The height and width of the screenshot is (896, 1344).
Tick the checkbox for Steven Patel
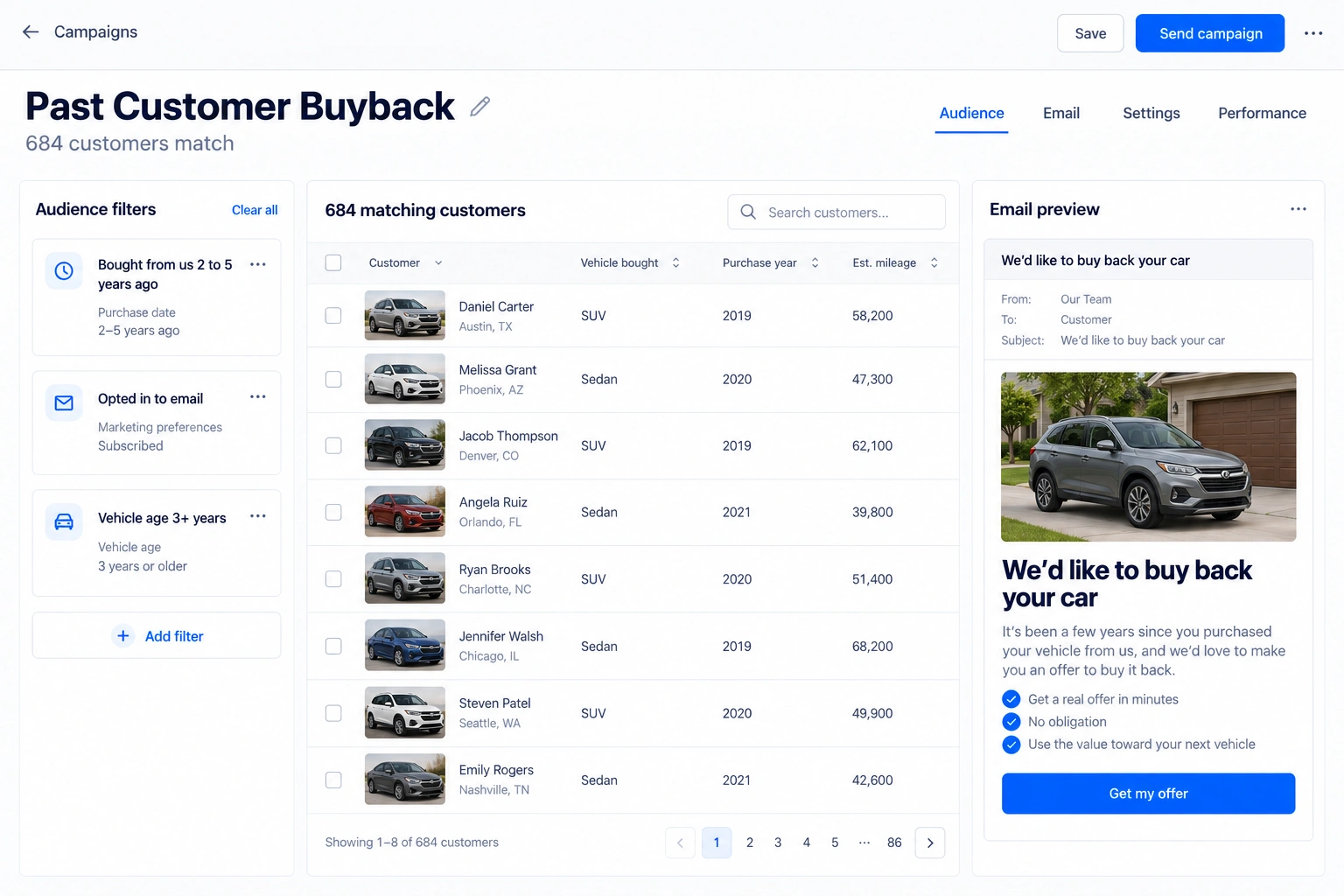[x=333, y=713]
